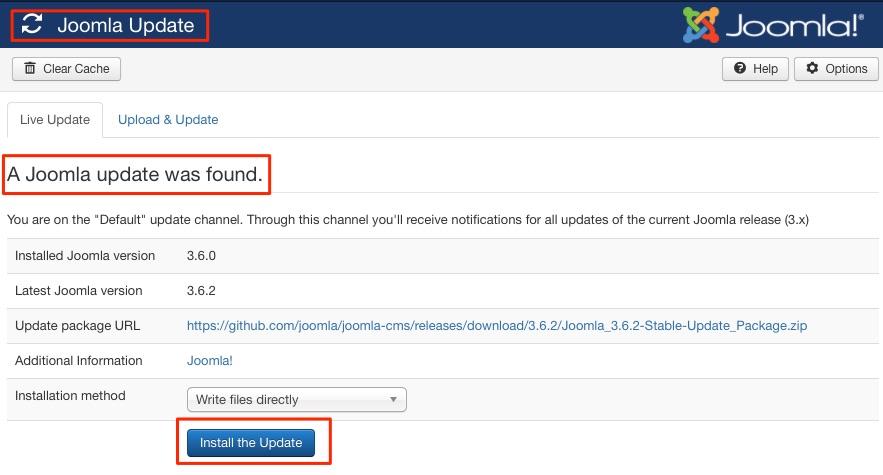The image size is (883, 475).
Task: Click the Additional Information label
Action: [x=78, y=361]
